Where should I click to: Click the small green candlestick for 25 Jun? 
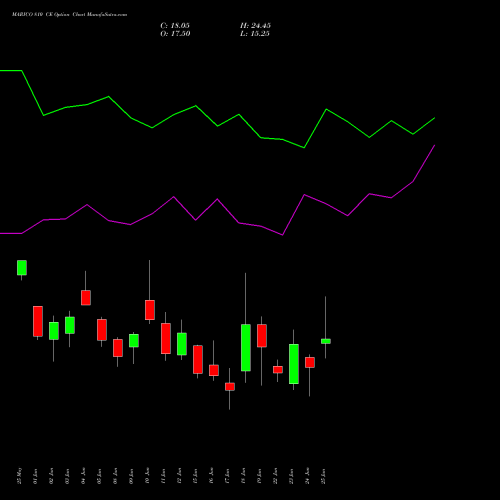point(326,341)
